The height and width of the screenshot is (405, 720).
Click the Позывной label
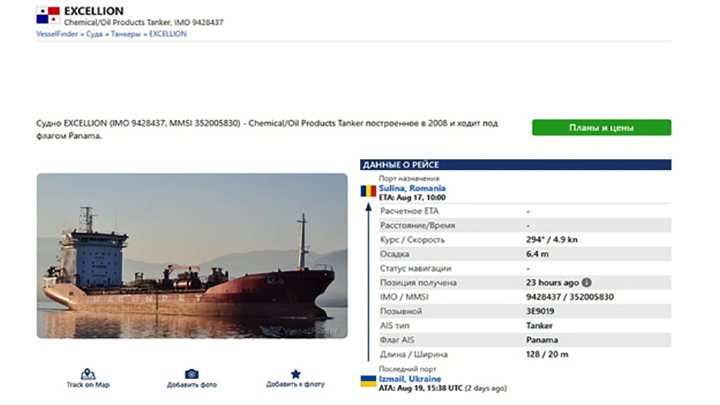400,311
